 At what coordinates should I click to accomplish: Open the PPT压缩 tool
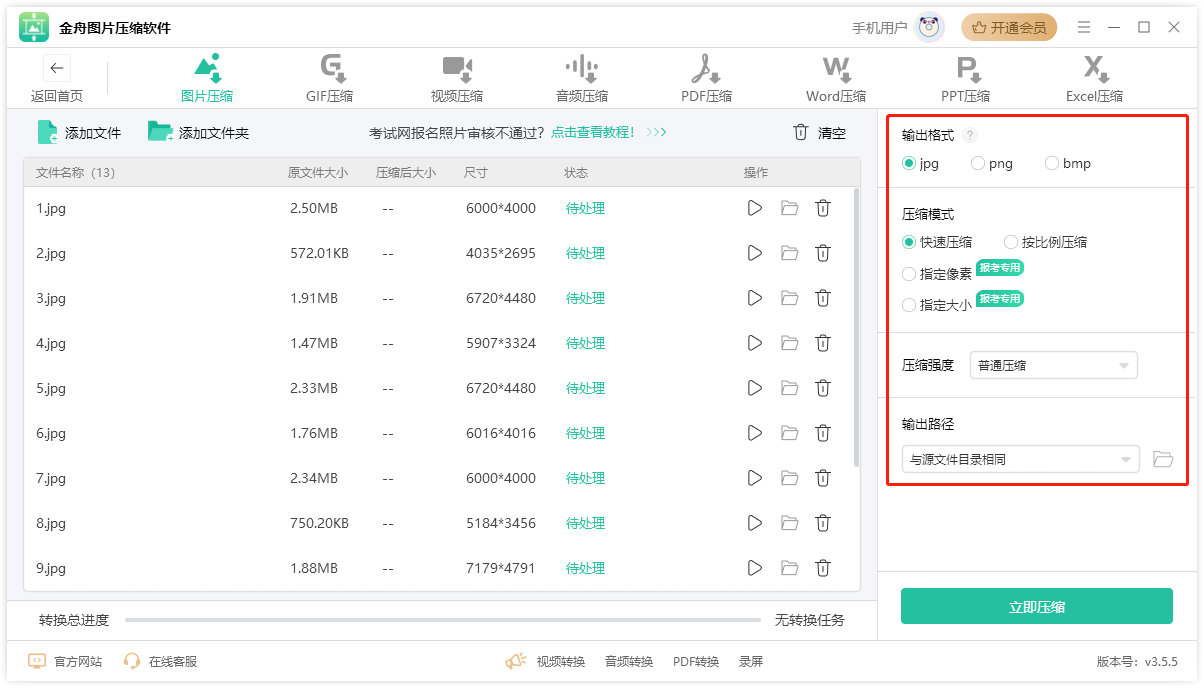pyautogui.click(x=964, y=77)
